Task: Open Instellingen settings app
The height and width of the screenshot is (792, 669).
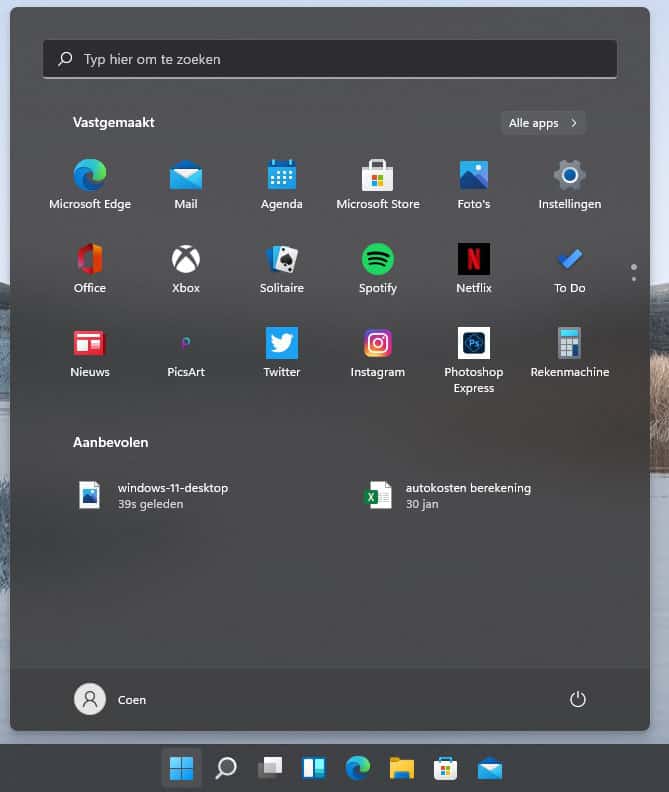Action: (569, 184)
